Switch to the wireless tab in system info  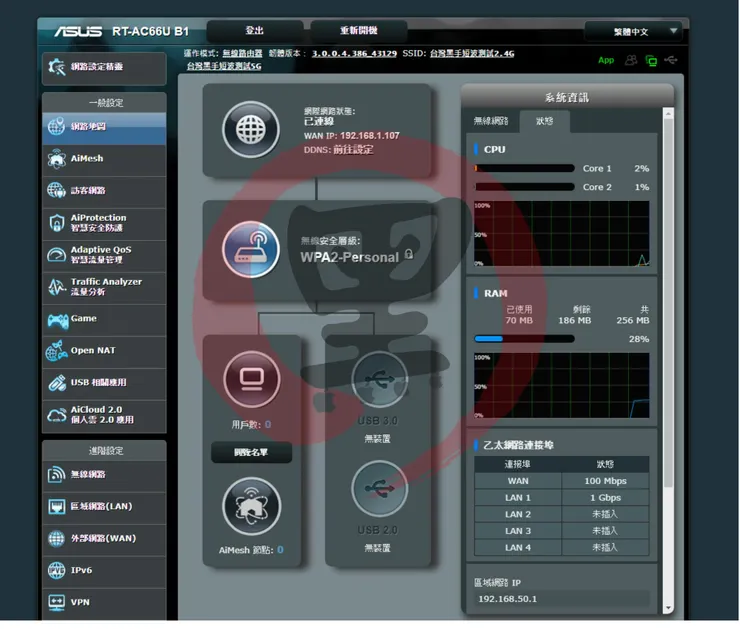[x=491, y=121]
